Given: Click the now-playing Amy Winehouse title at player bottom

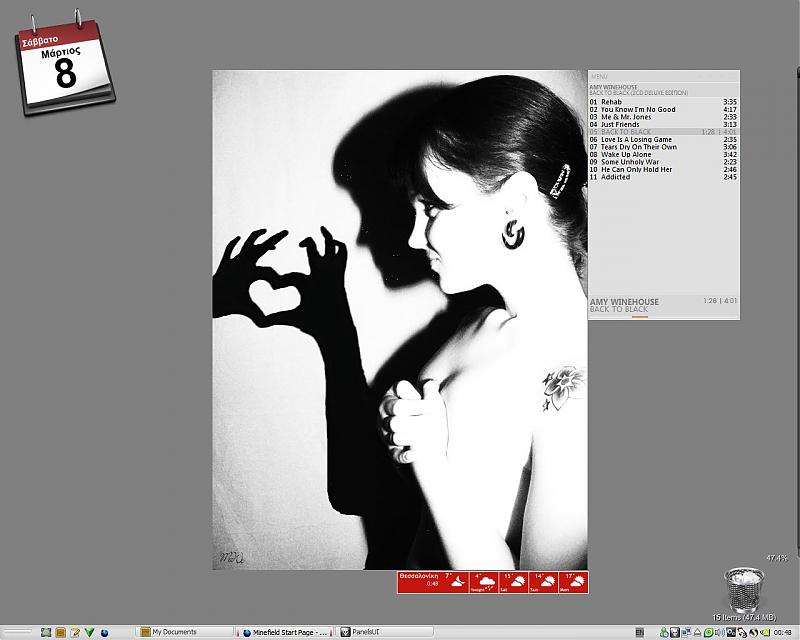Looking at the screenshot, I should [624, 302].
